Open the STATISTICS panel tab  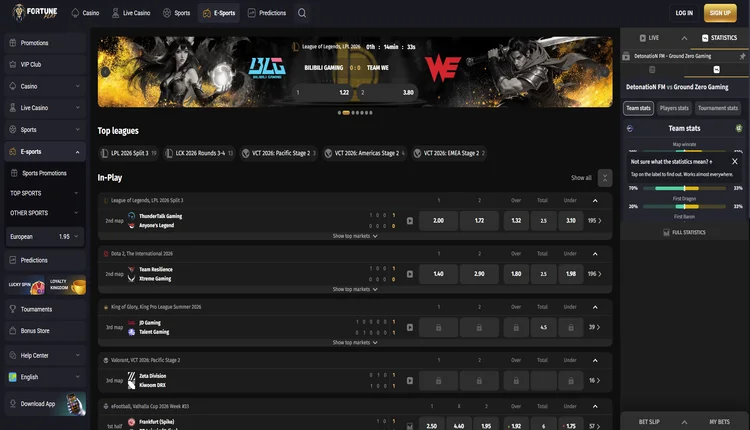tap(719, 38)
